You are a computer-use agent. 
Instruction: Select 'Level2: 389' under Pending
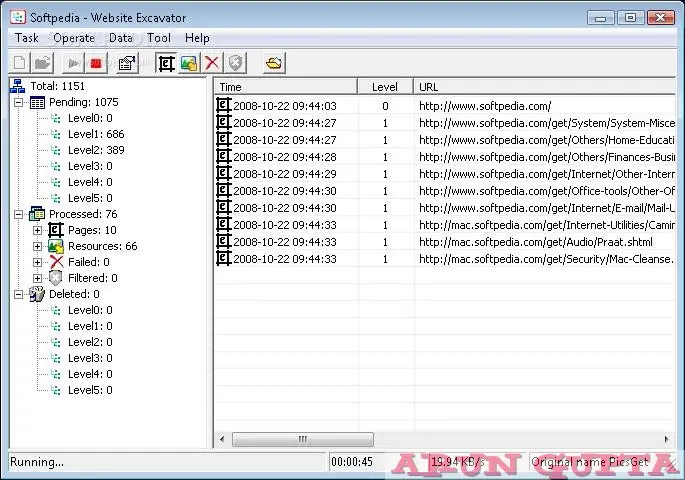[96, 150]
